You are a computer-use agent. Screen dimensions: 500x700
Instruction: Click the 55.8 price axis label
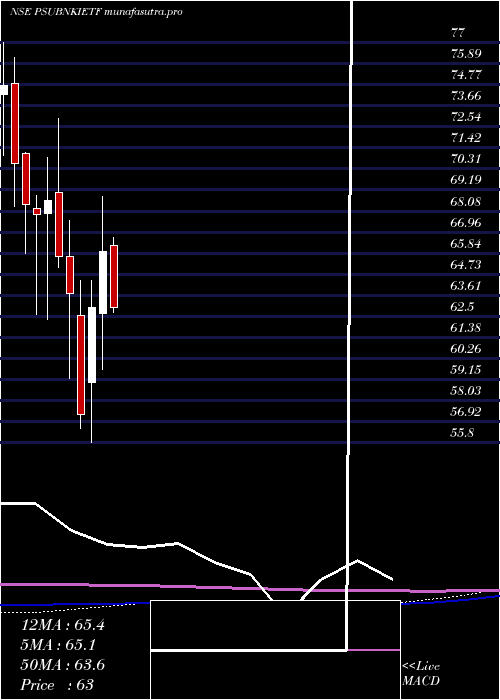click(462, 433)
